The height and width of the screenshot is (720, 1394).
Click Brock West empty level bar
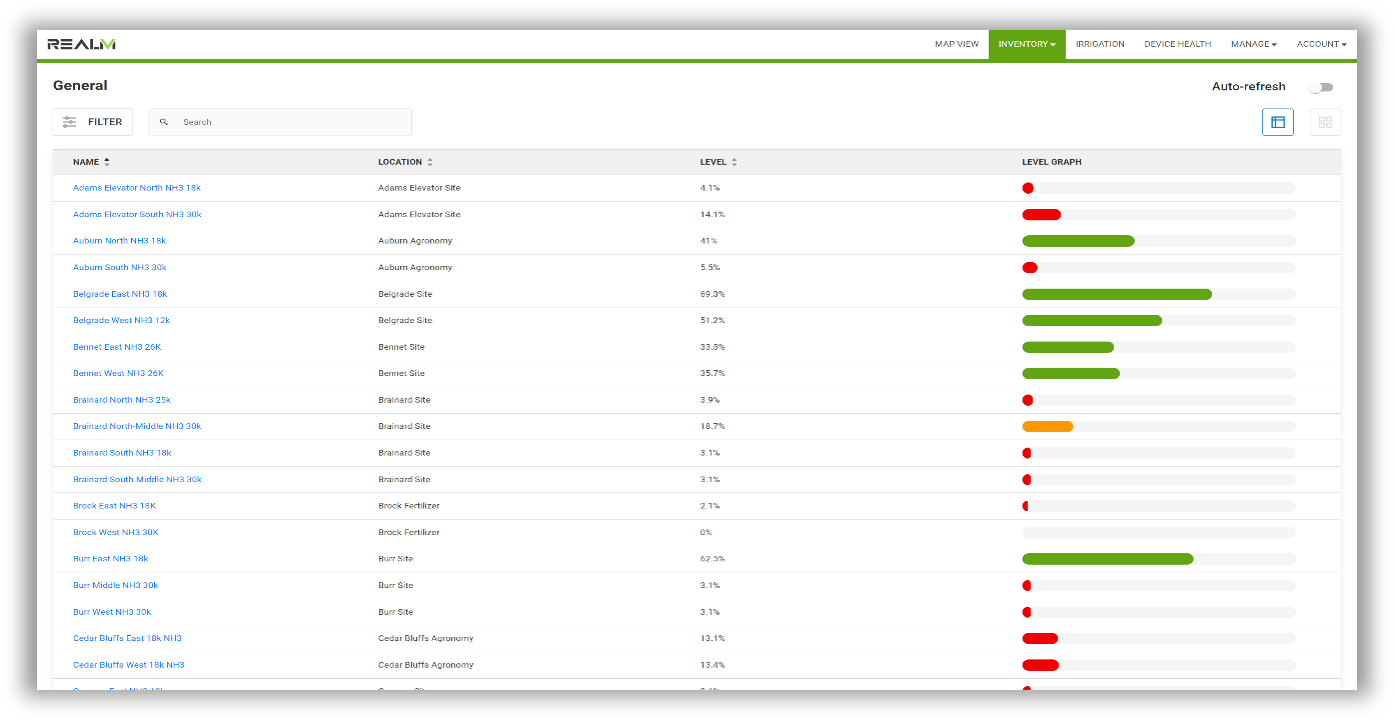tap(1159, 532)
